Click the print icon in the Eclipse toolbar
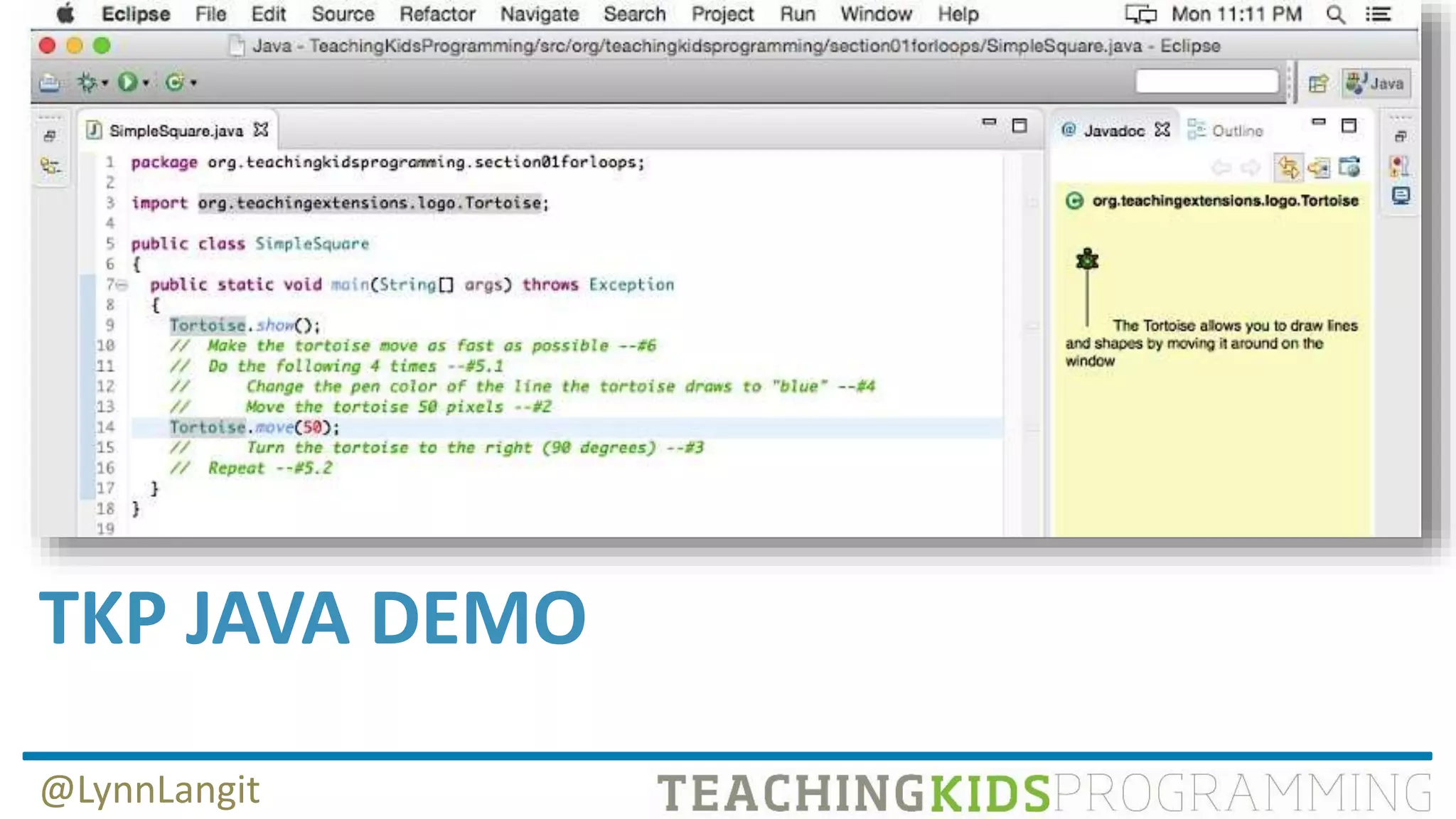 49,83
